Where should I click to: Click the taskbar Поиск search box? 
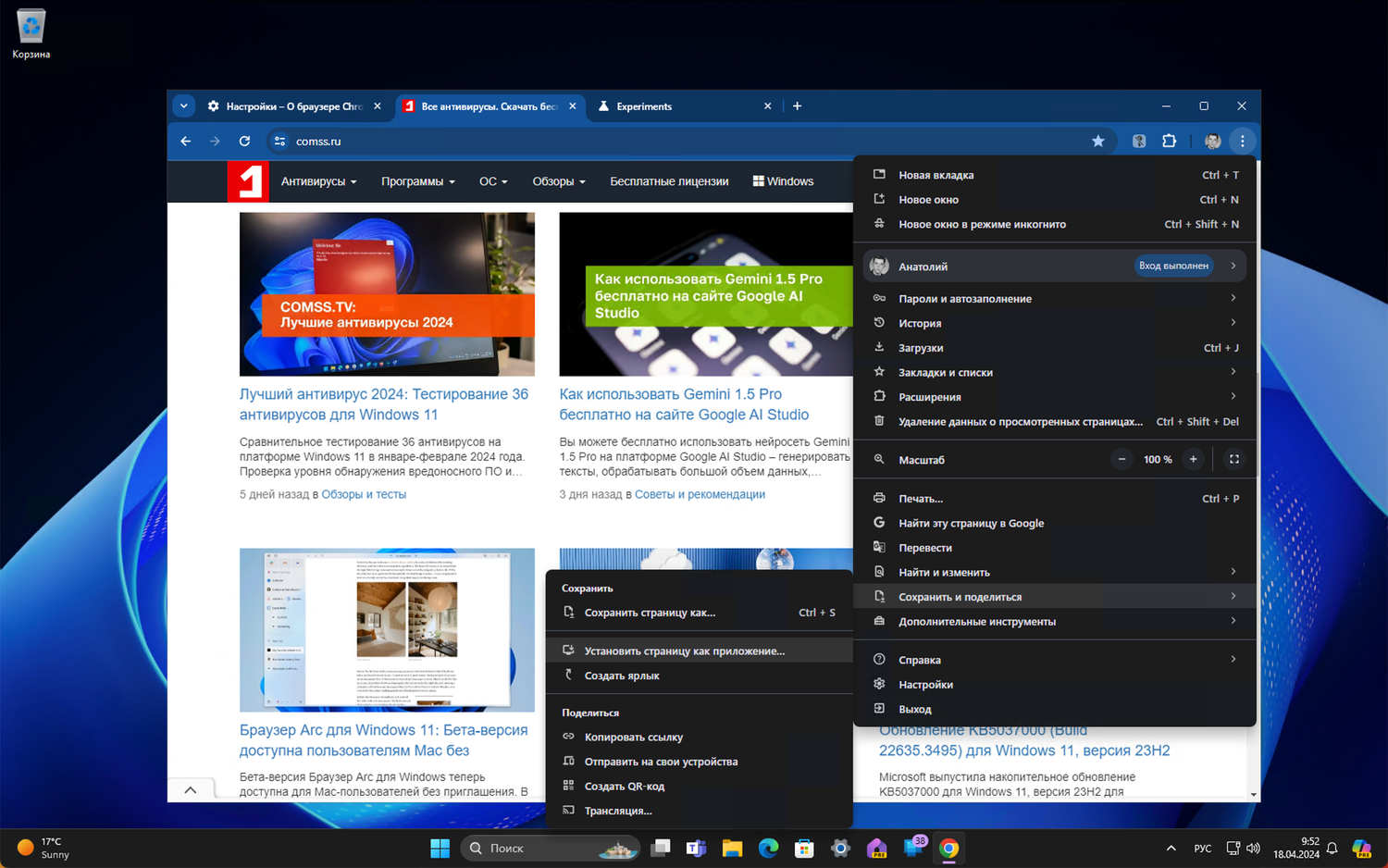point(551,848)
